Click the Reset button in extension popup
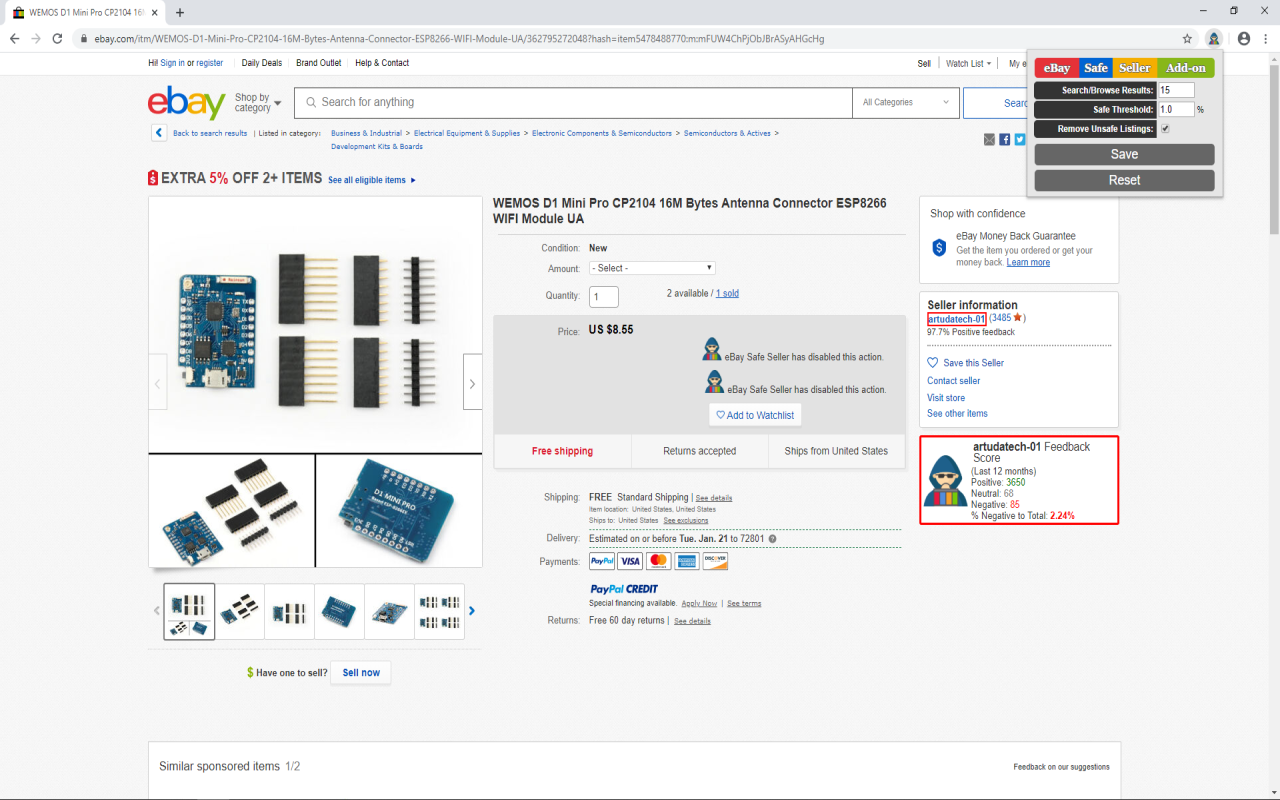The width and height of the screenshot is (1280, 800). pyautogui.click(x=1124, y=180)
